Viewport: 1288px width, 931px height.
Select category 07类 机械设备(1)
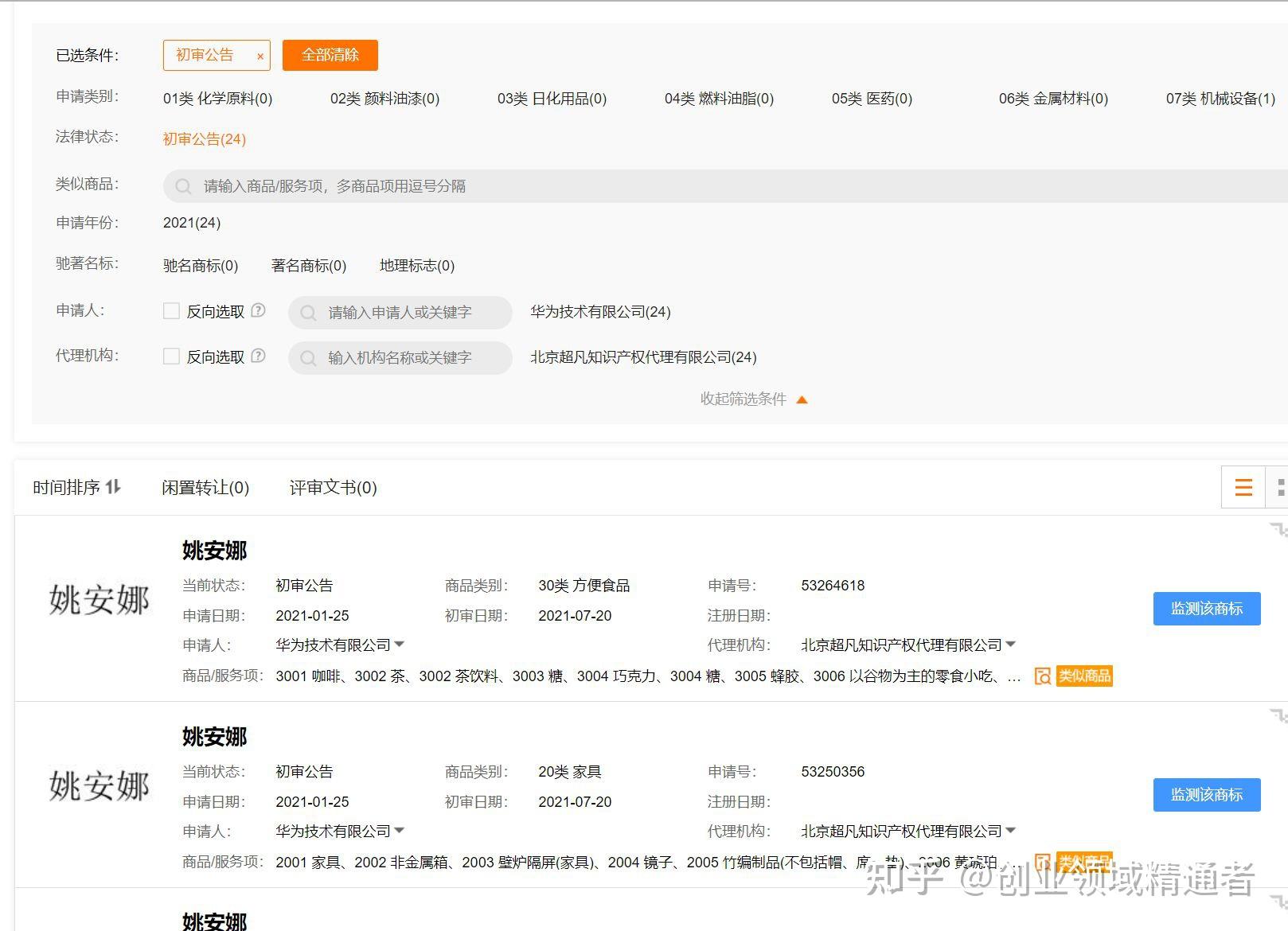click(1220, 99)
